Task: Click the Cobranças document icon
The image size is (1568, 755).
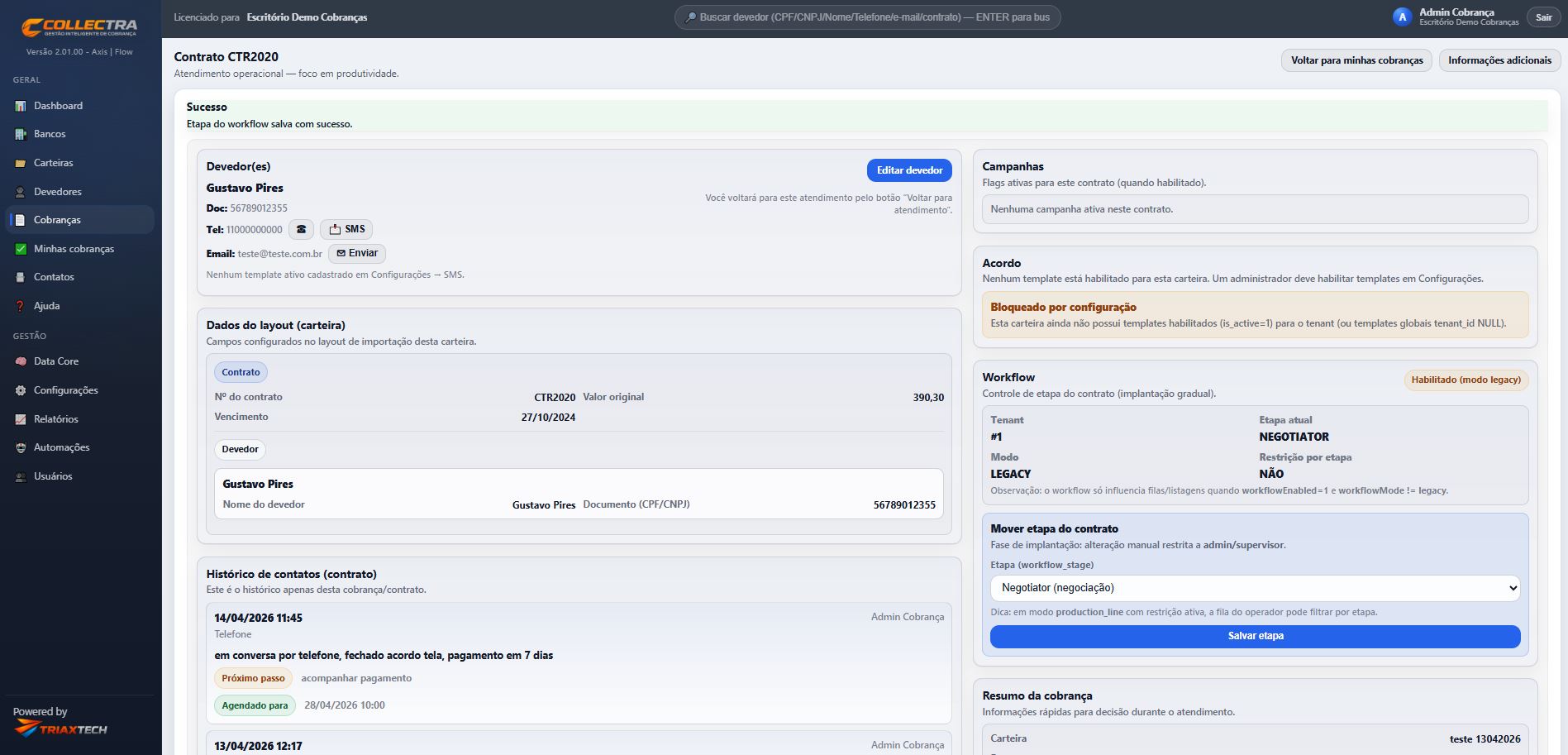Action: pyautogui.click(x=21, y=220)
